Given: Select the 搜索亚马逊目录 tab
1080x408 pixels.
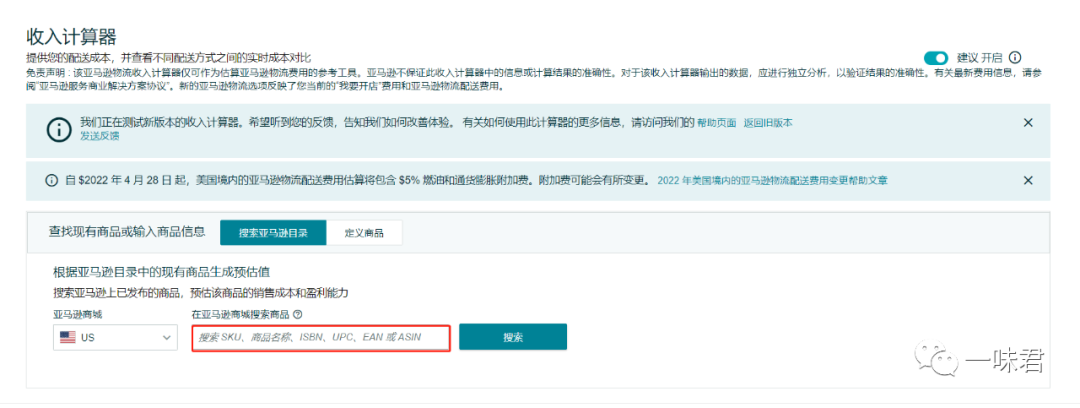Looking at the screenshot, I should tap(273, 233).
